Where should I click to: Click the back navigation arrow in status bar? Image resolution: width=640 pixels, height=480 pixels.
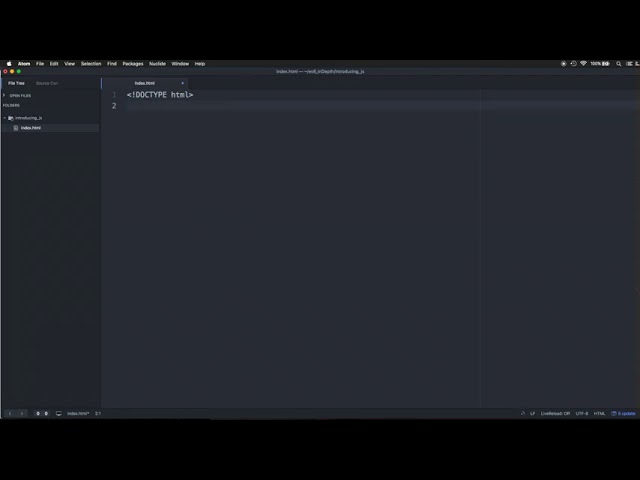click(10, 413)
